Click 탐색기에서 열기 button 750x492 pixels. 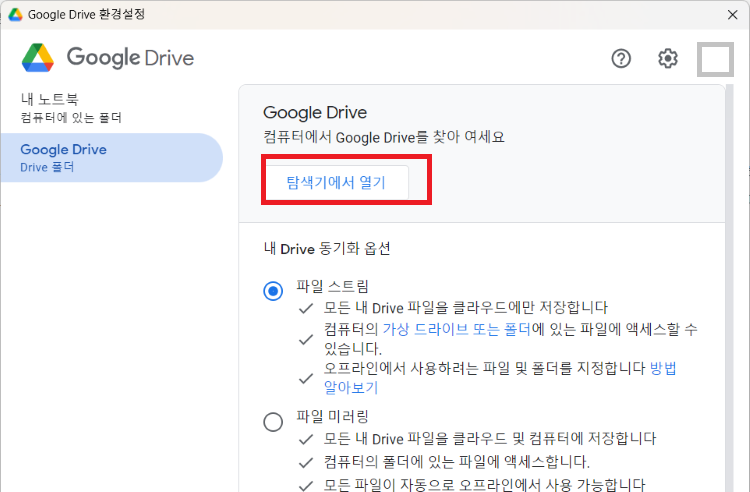pyautogui.click(x=337, y=182)
